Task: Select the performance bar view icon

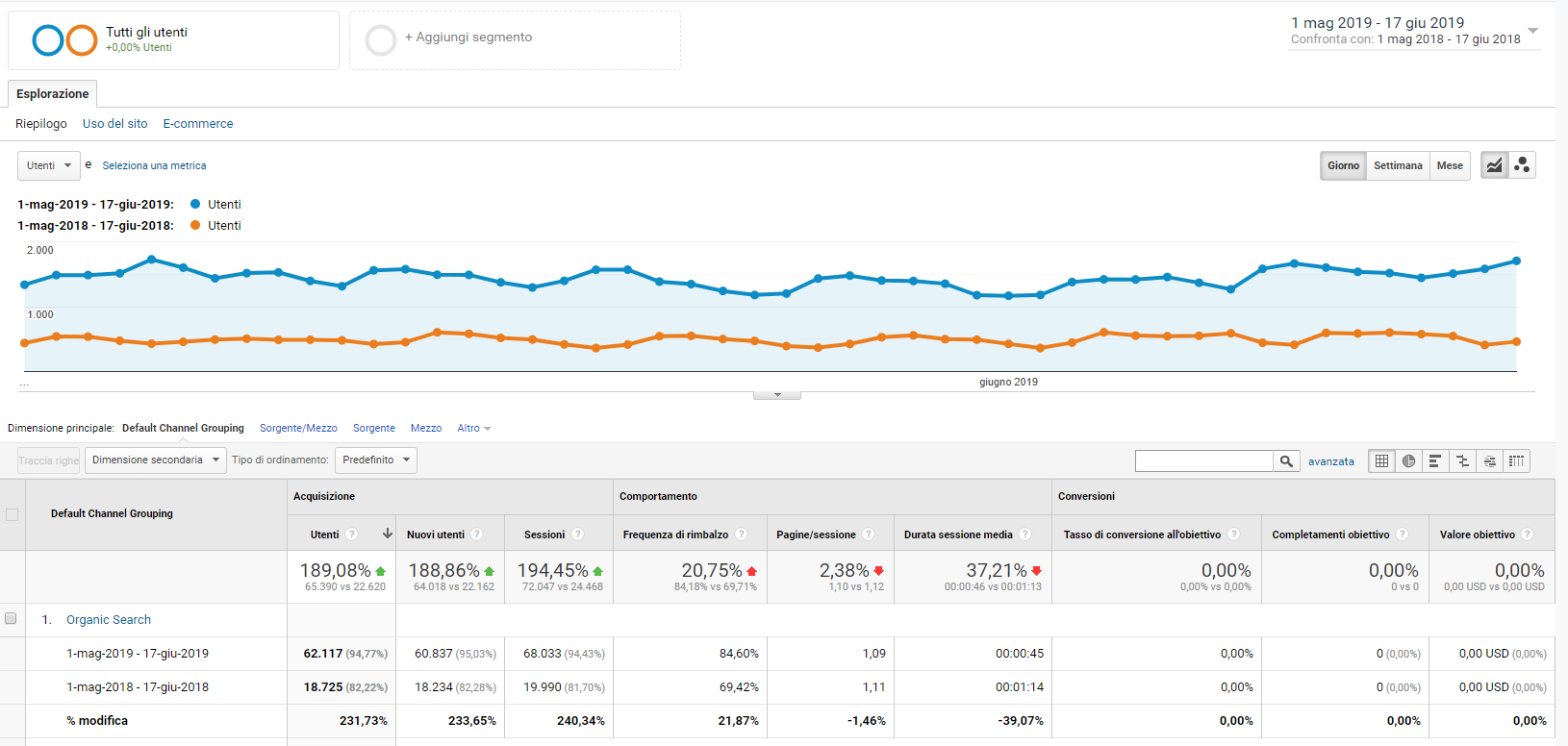Action: tap(1435, 461)
